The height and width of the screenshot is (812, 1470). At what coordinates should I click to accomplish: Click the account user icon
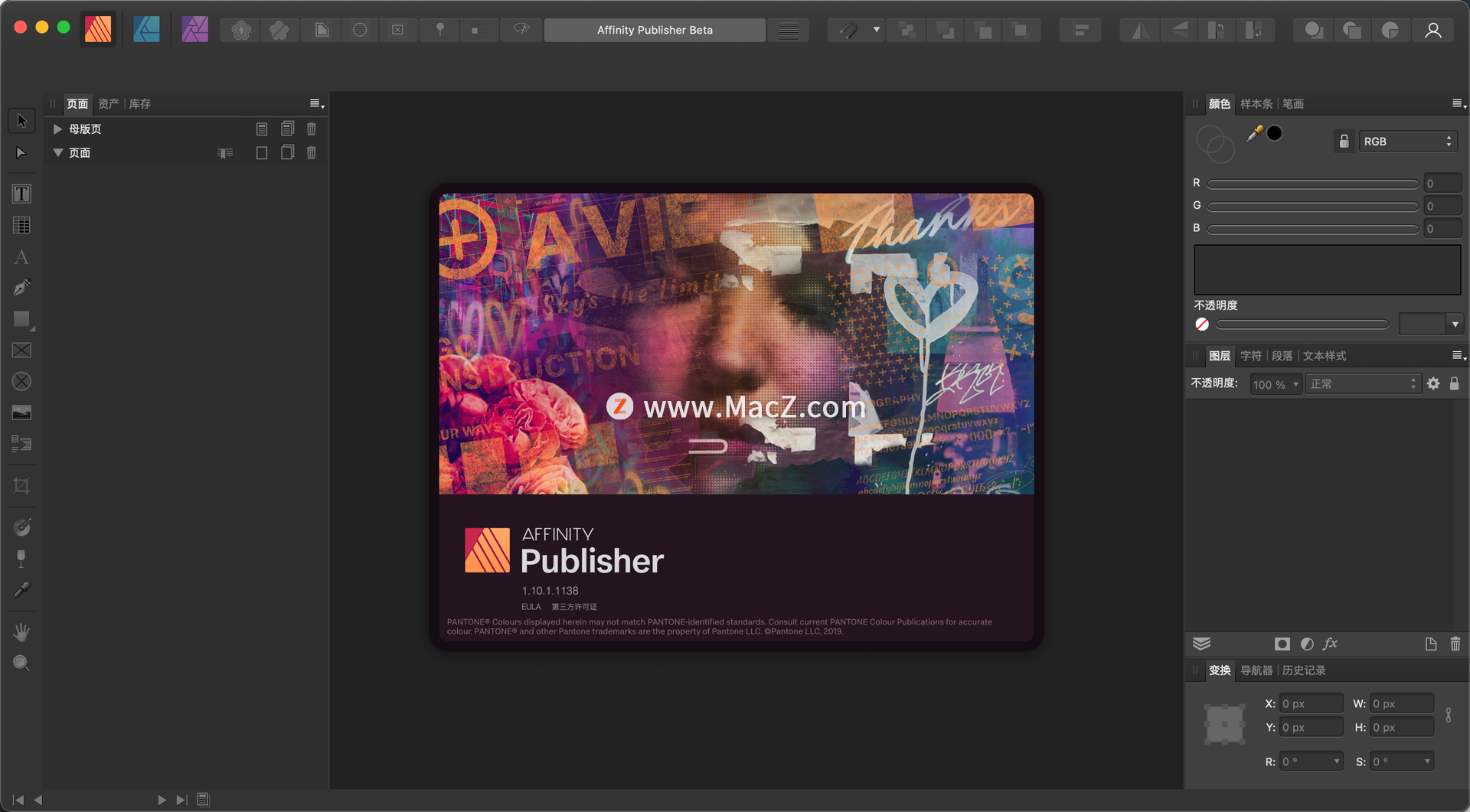pos(1433,31)
